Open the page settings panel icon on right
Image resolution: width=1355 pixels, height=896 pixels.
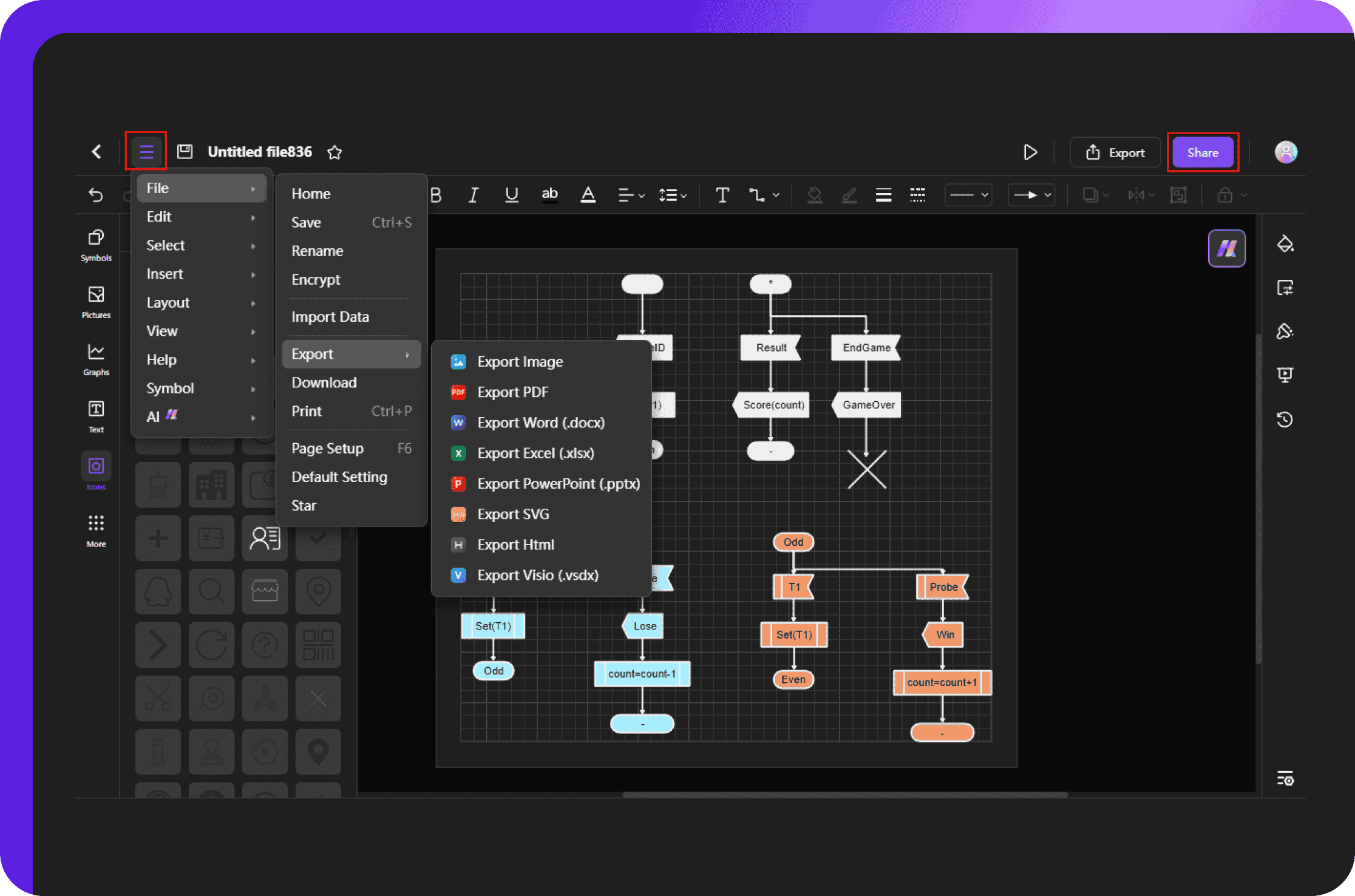[1285, 288]
